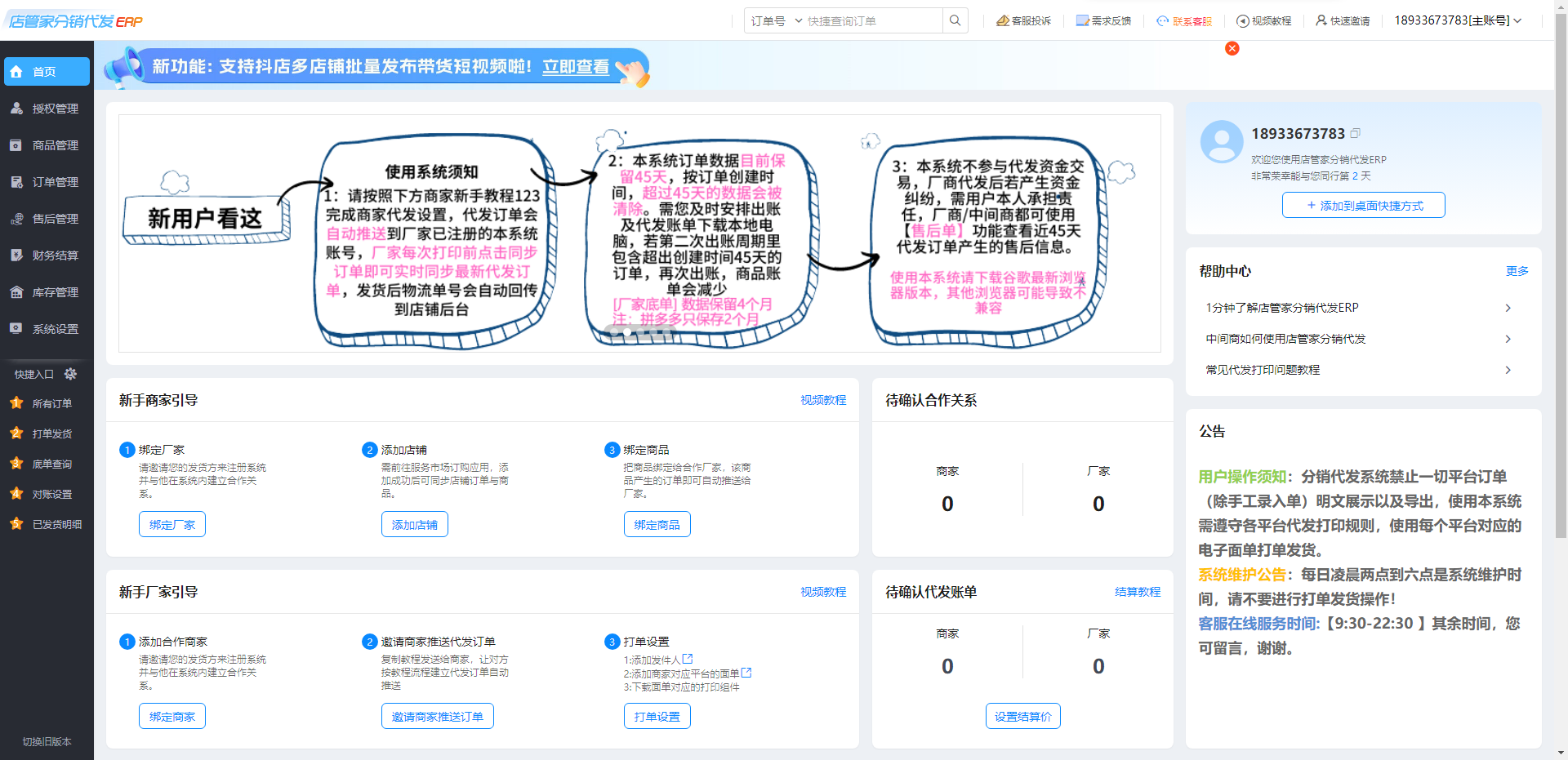Open the 添加发件人 external link icon
This screenshot has height=760, width=1568.
688,659
